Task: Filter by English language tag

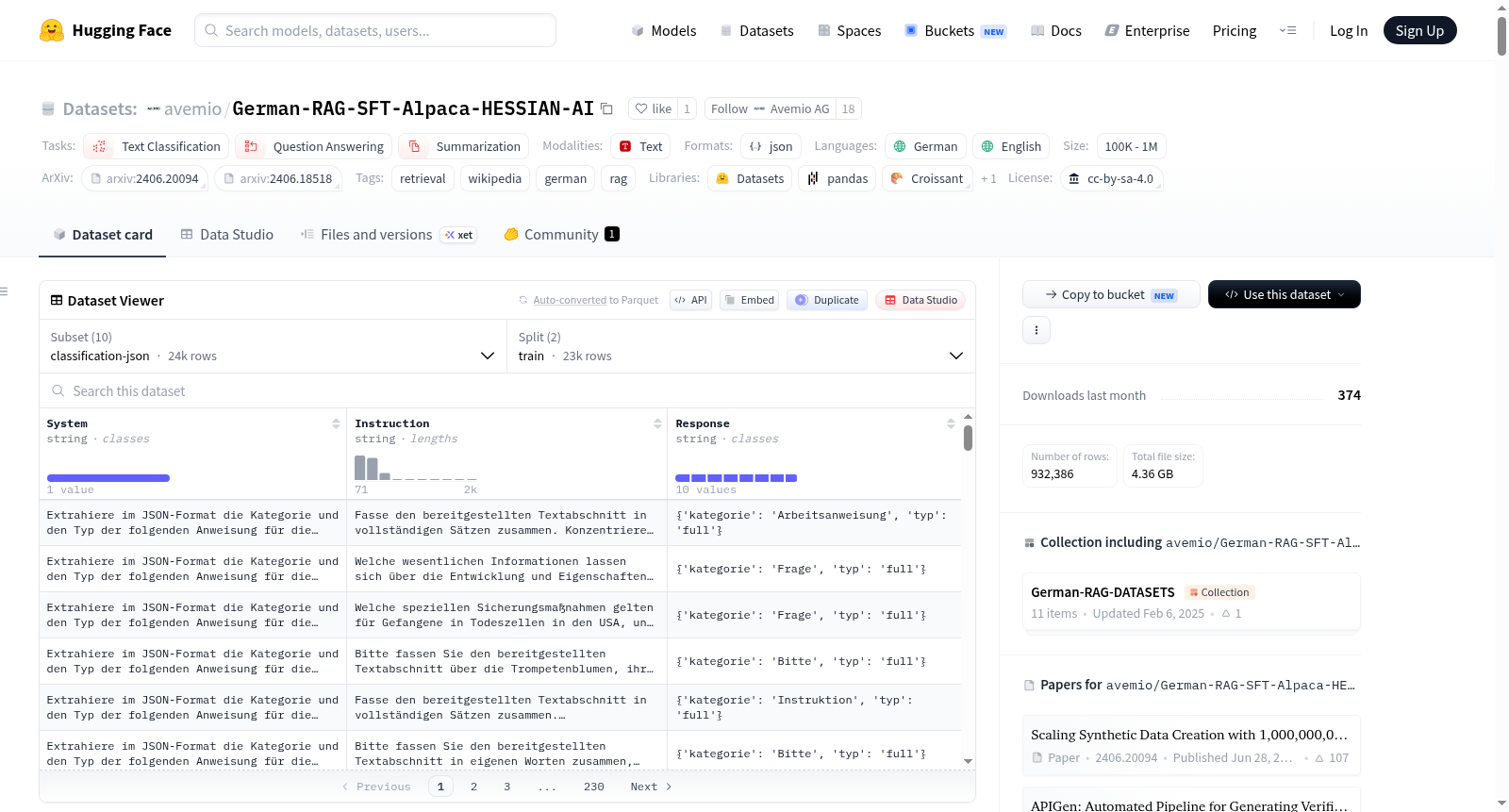Action: 1011,146
